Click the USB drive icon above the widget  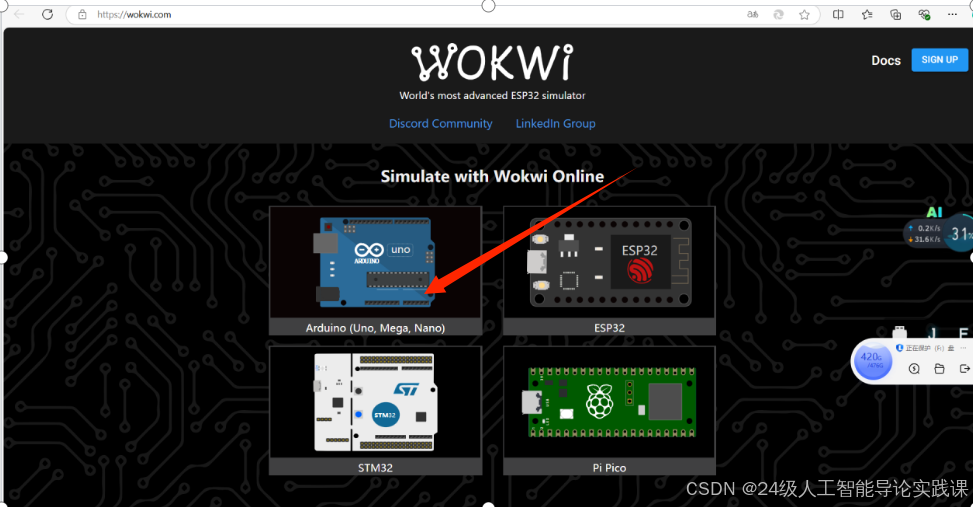[x=900, y=333]
